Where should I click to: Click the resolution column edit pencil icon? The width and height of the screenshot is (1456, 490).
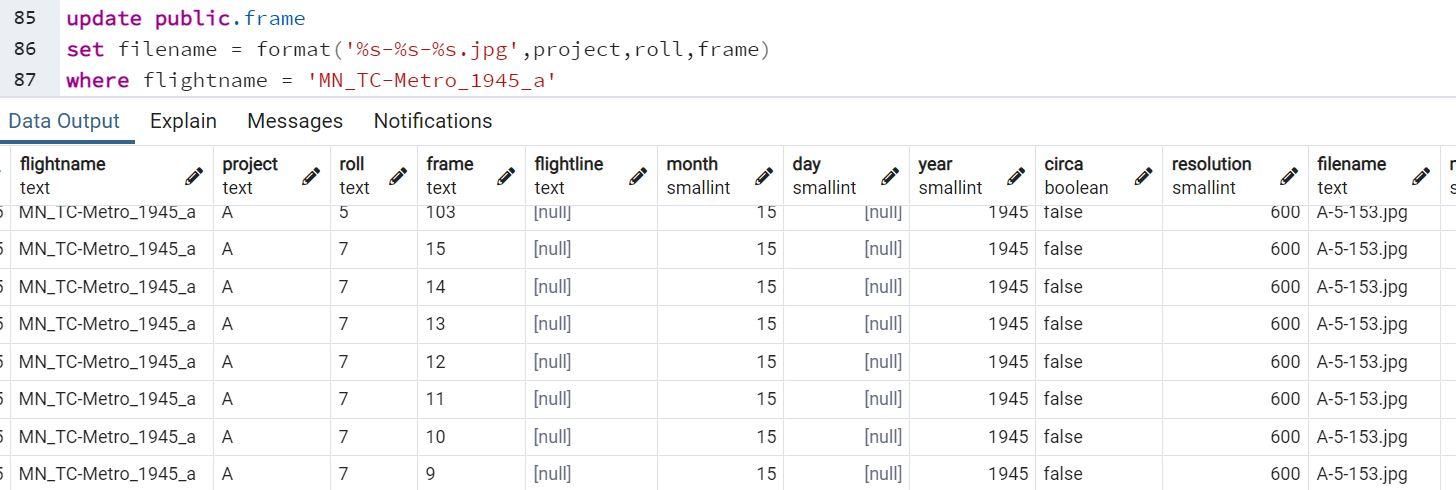pyautogui.click(x=1289, y=177)
